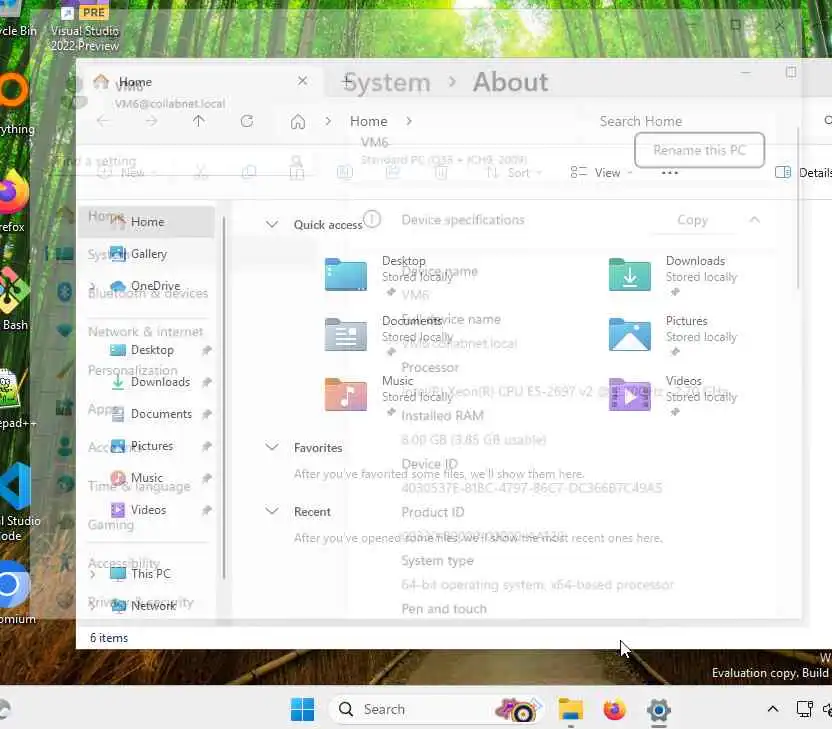This screenshot has height=729, width=832.
Task: Open Downloads in the navigation pane
Action: 146,381
